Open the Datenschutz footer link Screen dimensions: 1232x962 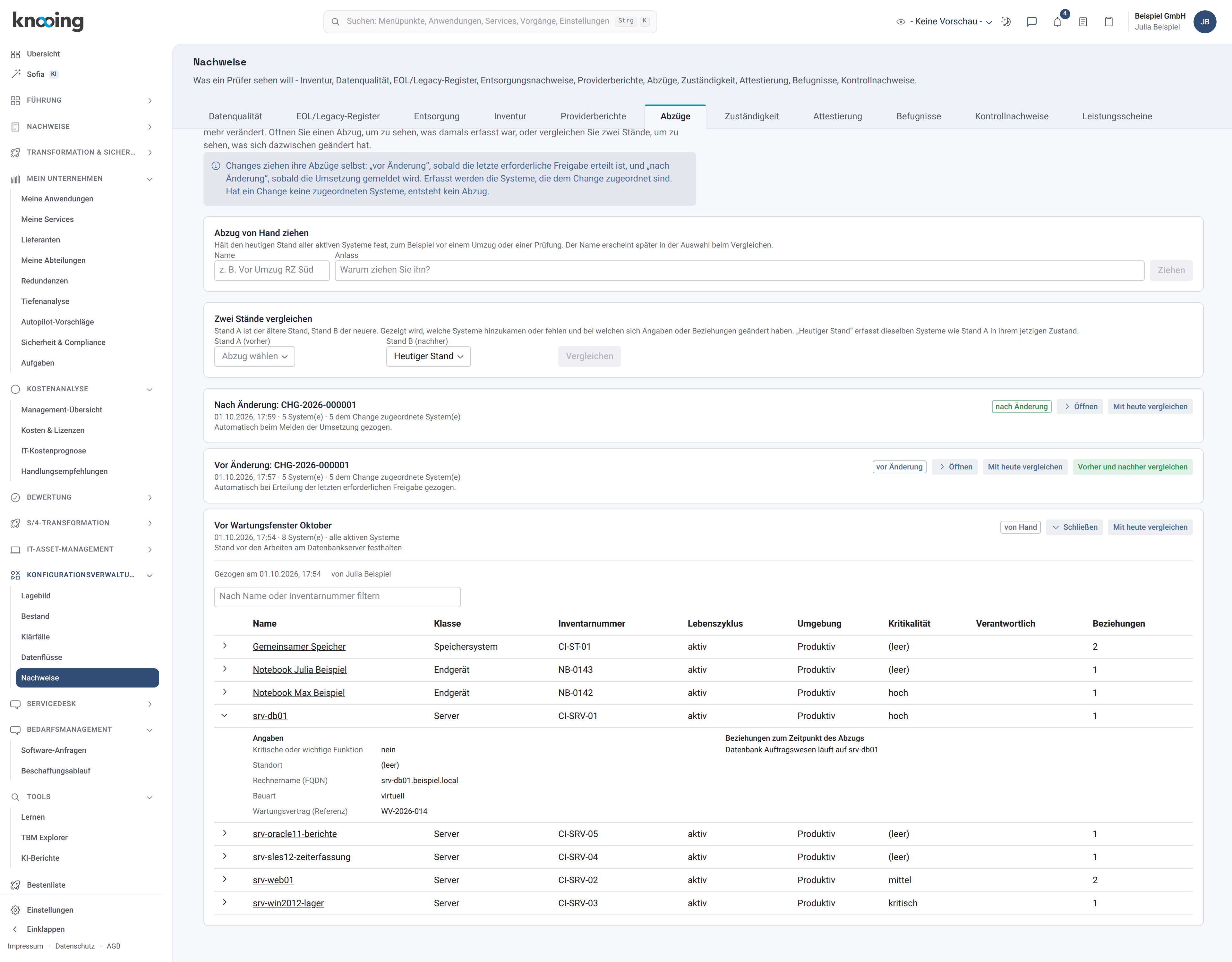74,946
